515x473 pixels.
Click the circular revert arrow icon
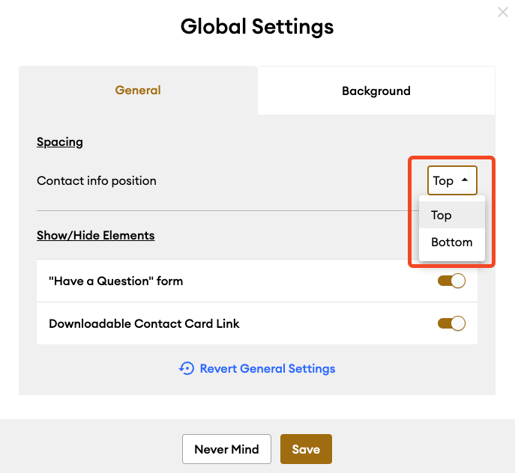(x=187, y=369)
